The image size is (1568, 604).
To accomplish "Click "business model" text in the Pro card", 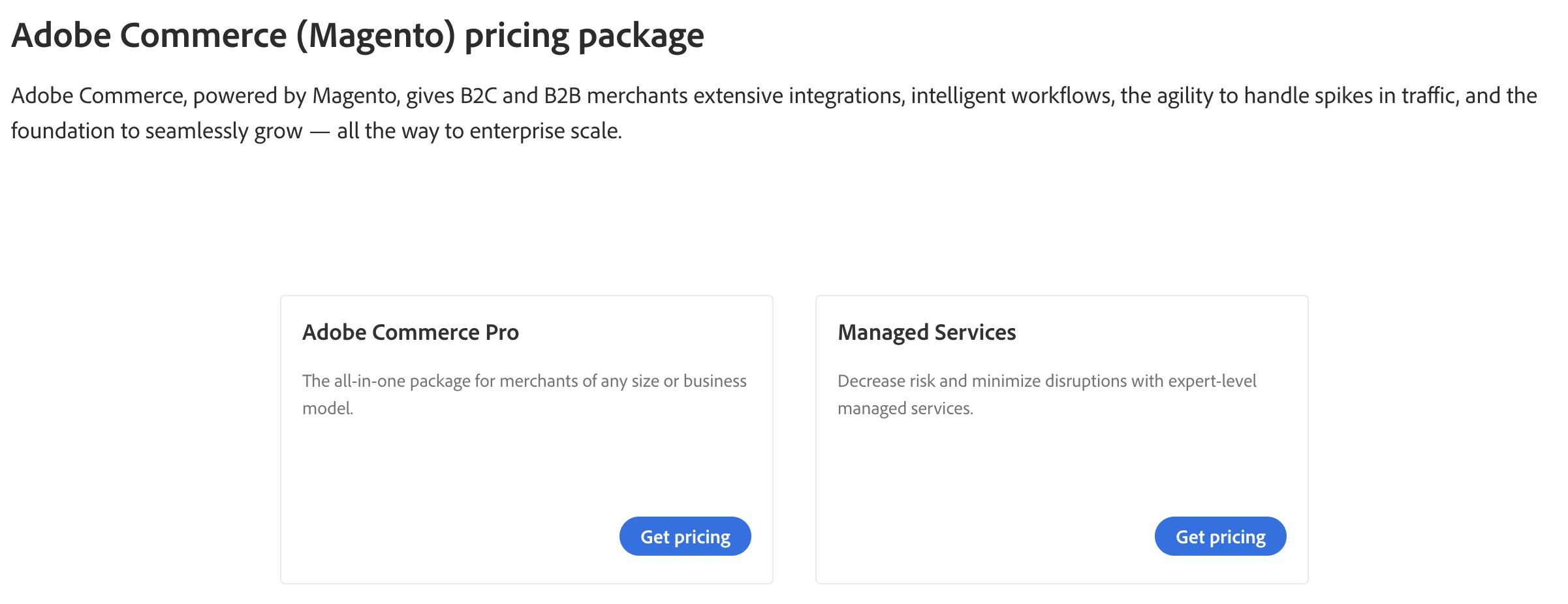I will tap(715, 381).
